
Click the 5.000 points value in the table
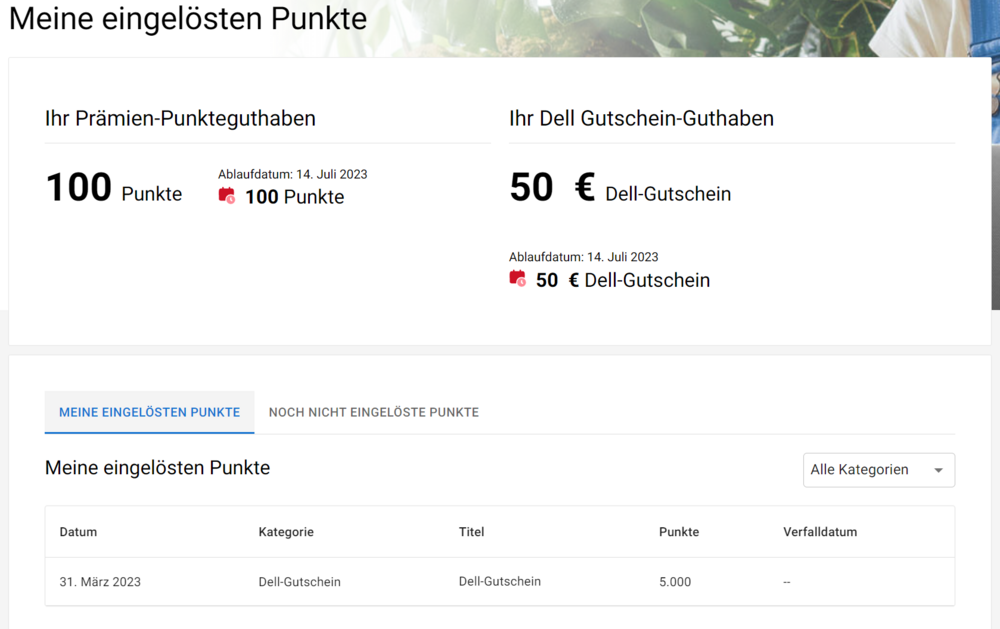[675, 582]
